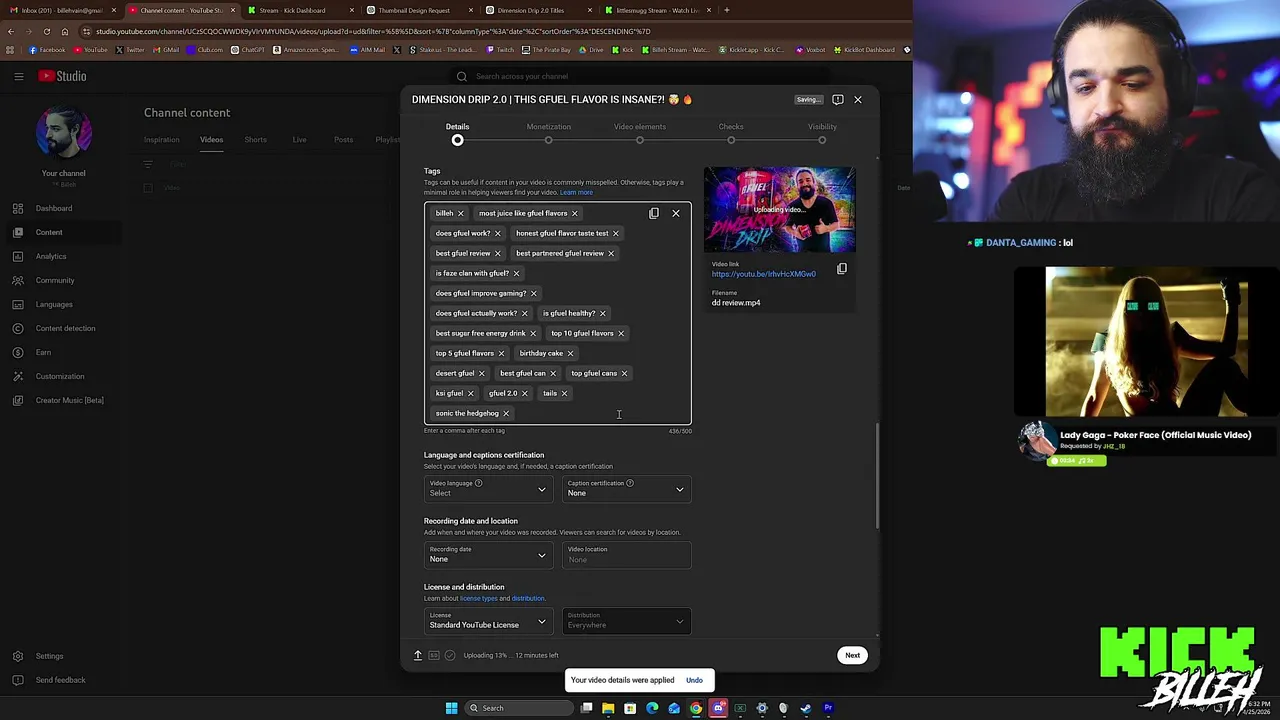
Task: Open the YouTube Studio hamburger menu
Action: click(x=18, y=76)
